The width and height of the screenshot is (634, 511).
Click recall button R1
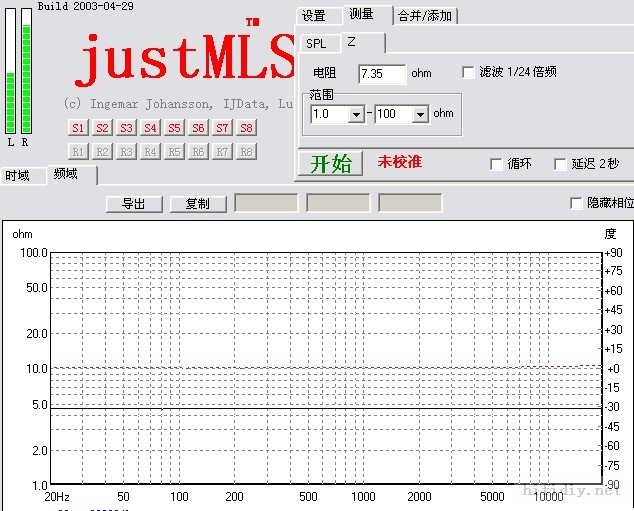pos(78,152)
